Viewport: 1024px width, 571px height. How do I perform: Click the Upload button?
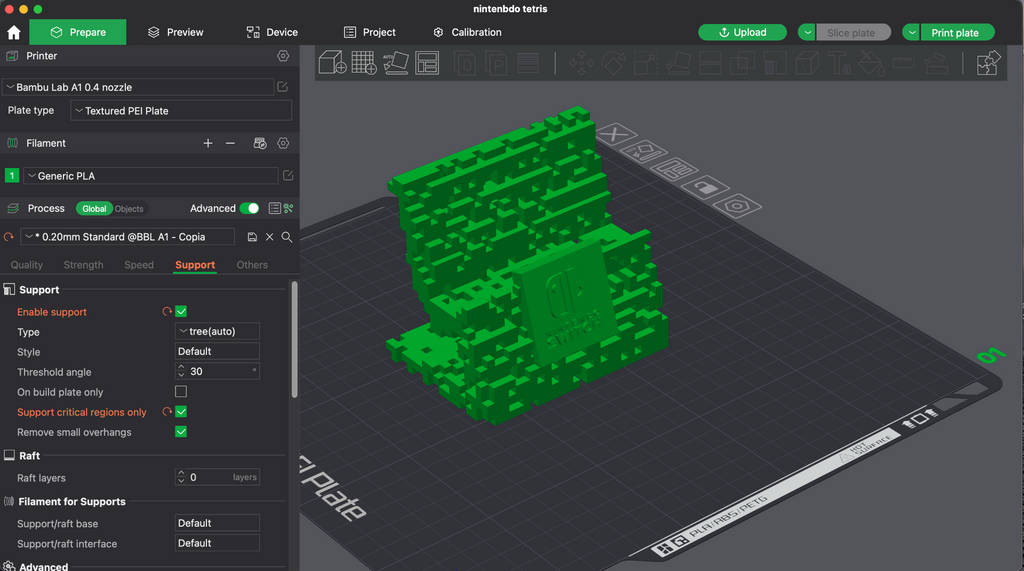click(x=743, y=32)
